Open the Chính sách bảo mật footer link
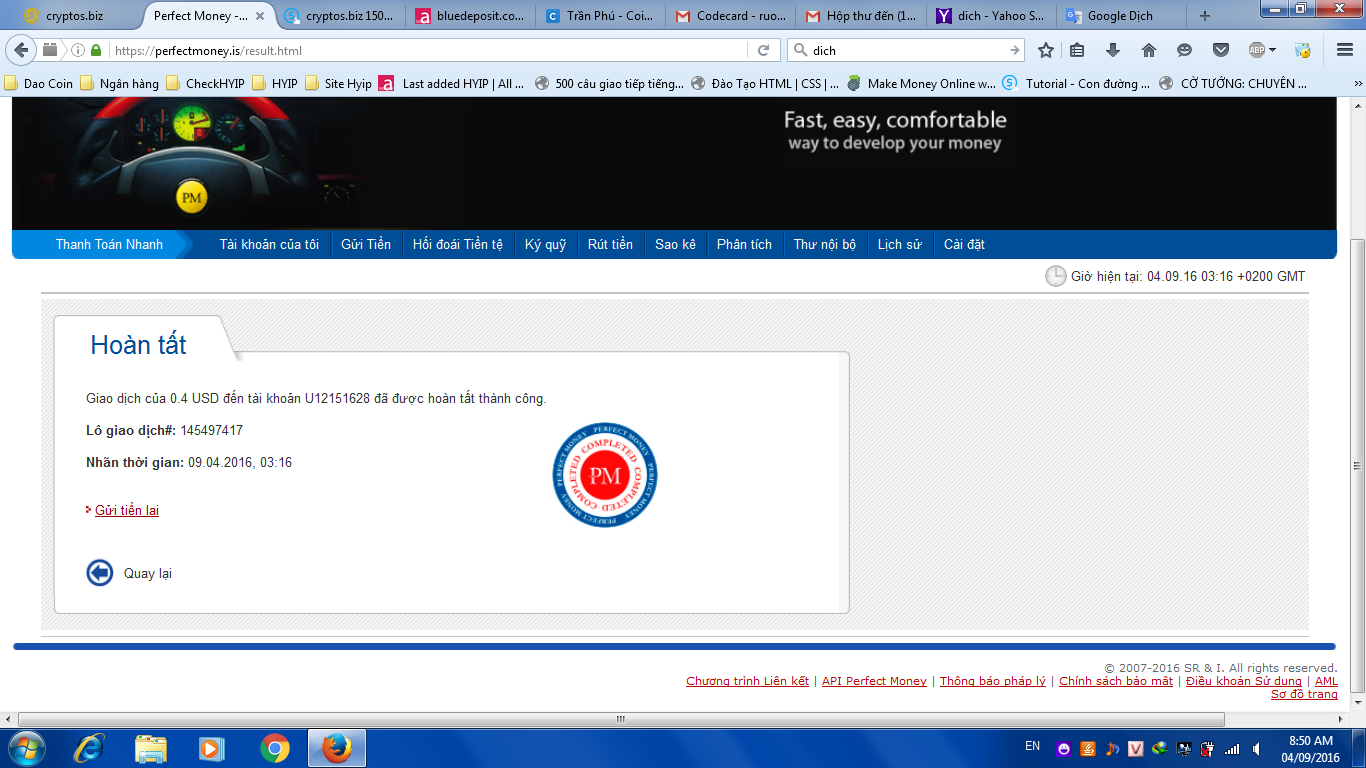 (1116, 681)
